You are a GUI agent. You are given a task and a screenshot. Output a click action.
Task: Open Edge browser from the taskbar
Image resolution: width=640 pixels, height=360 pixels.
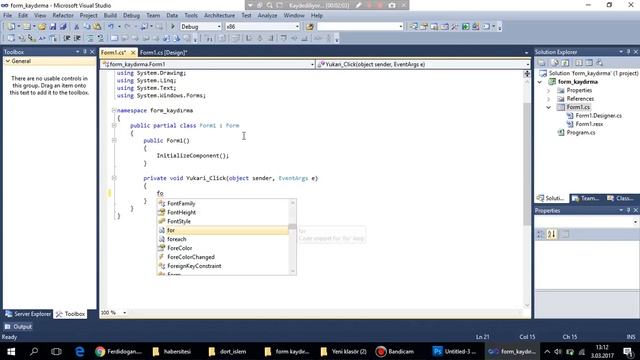[80, 351]
